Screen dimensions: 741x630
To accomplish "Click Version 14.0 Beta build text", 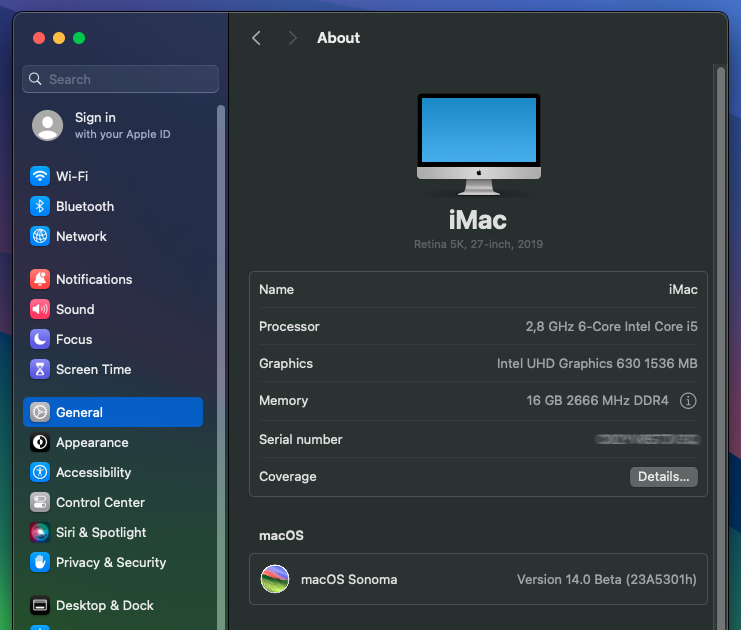I will pyautogui.click(x=606, y=579).
